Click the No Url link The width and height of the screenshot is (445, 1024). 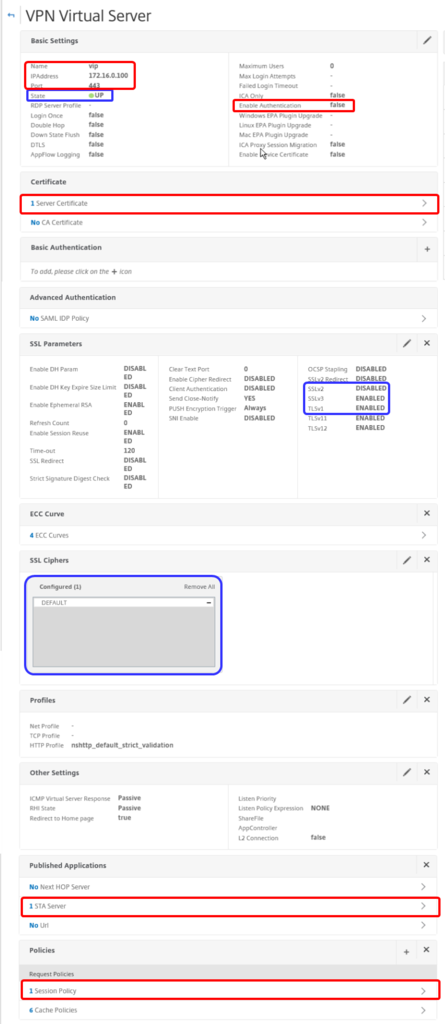(39, 925)
